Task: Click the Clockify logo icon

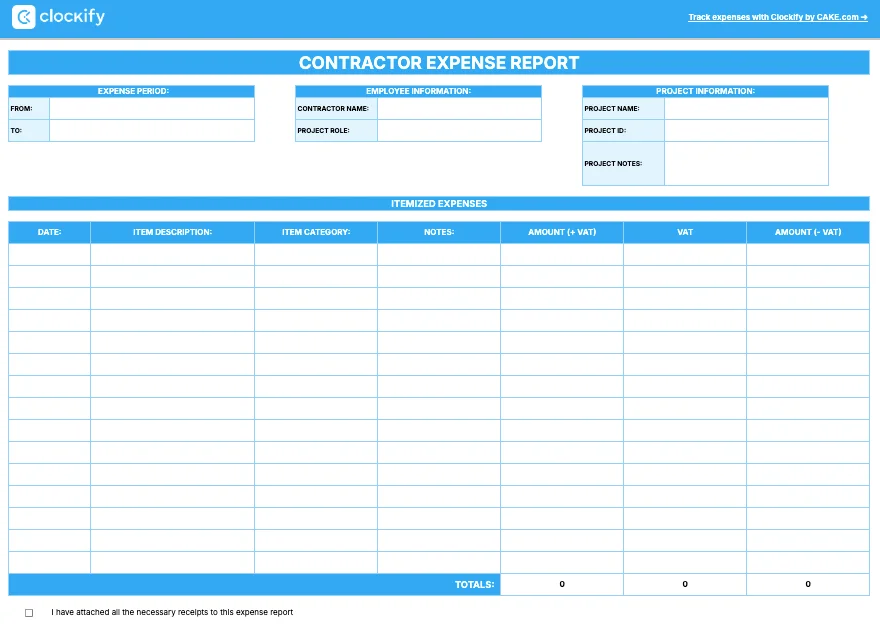Action: tap(24, 17)
